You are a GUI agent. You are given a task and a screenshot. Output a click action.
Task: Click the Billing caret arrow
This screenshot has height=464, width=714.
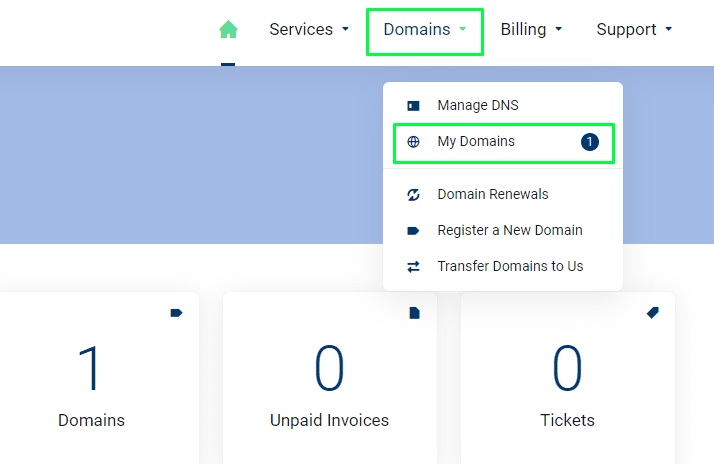tap(559, 29)
